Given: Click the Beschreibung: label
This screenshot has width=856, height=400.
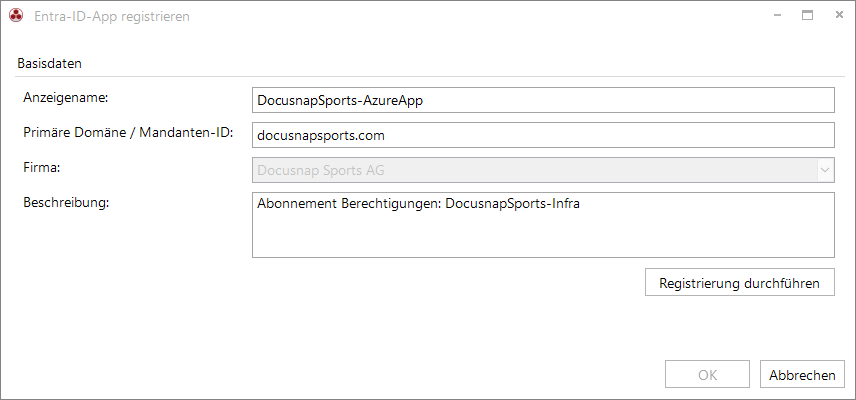Looking at the screenshot, I should 67,202.
